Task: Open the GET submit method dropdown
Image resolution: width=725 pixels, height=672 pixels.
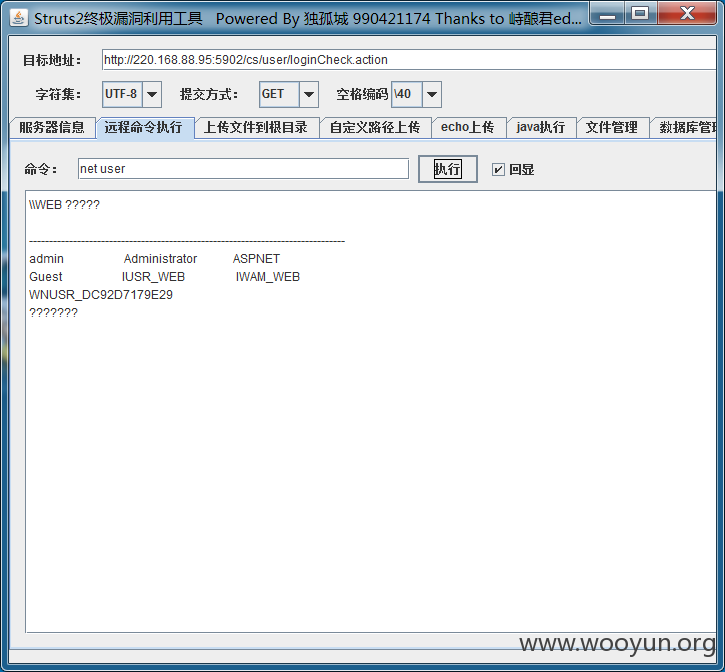Action: (x=309, y=94)
